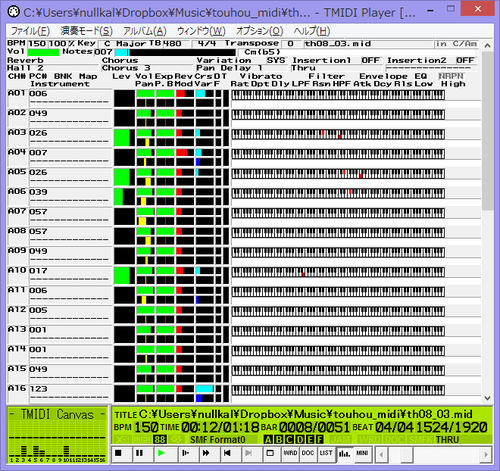Click the cyan chorus bar on A16

[x=204, y=389]
